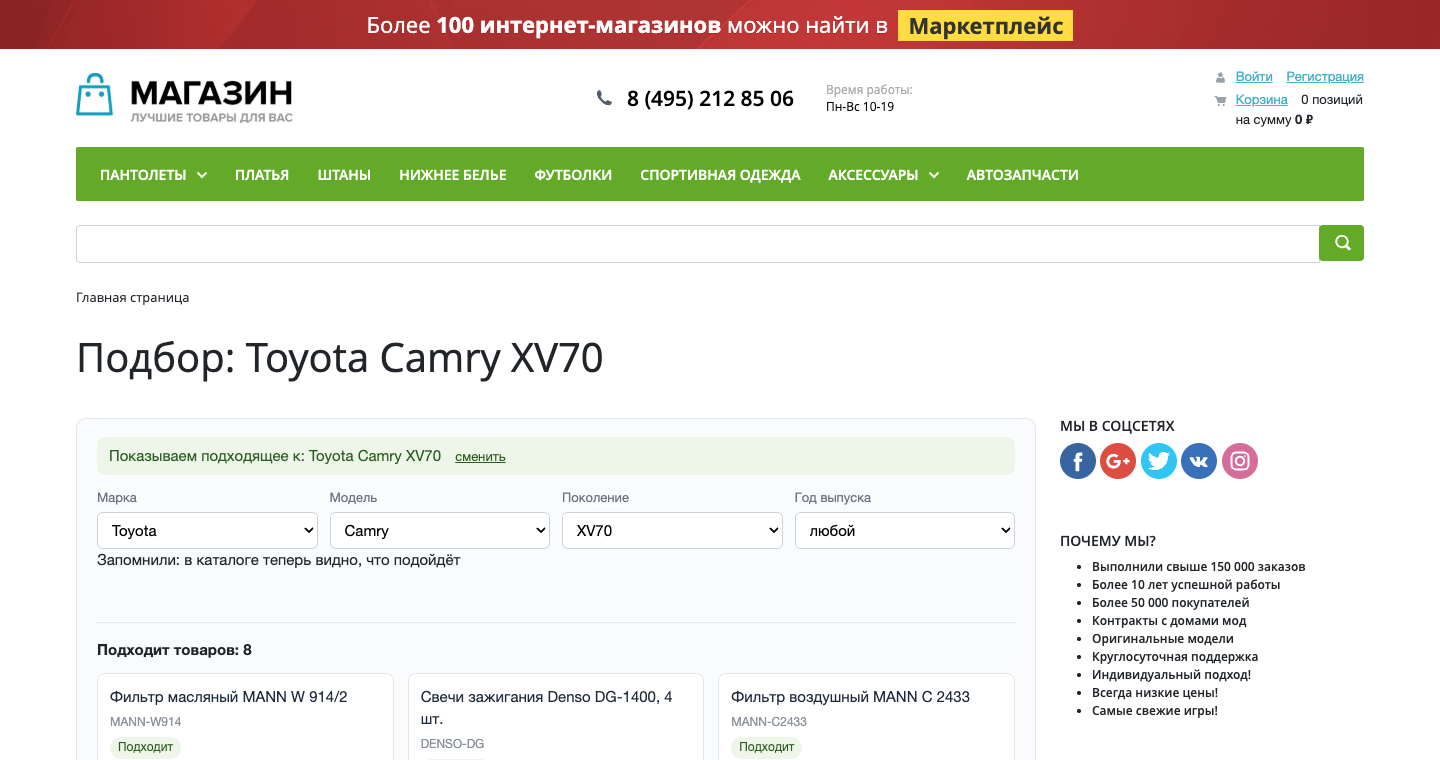This screenshot has height=760, width=1440.
Task: Open the Штаны category
Action: point(344,175)
